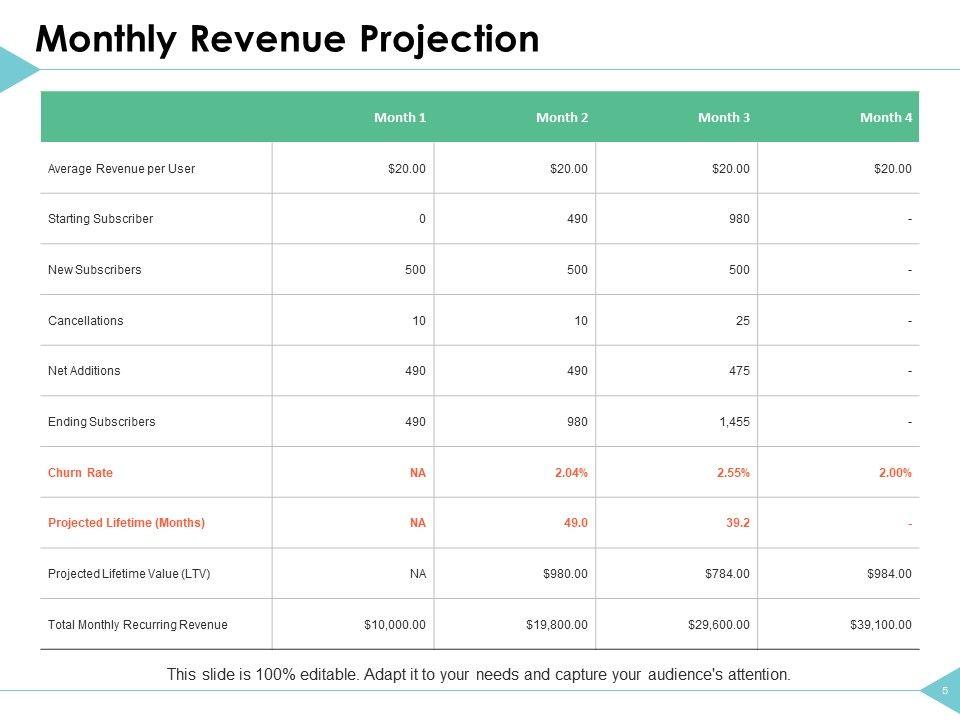Select the 'Projected Lifetime (Months)' row label

pyautogui.click(x=126, y=523)
